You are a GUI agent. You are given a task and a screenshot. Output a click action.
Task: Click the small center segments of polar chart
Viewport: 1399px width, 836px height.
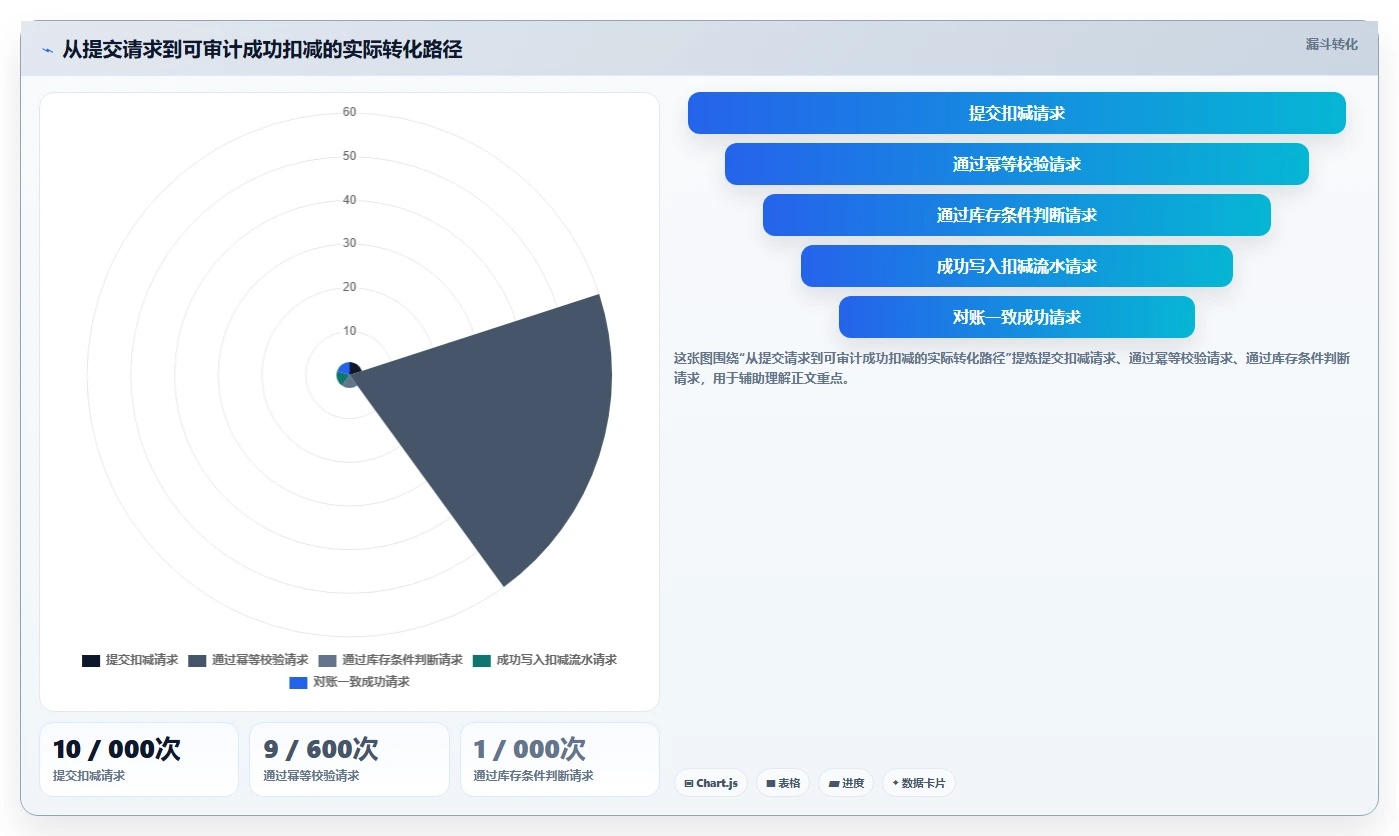pyautogui.click(x=348, y=375)
